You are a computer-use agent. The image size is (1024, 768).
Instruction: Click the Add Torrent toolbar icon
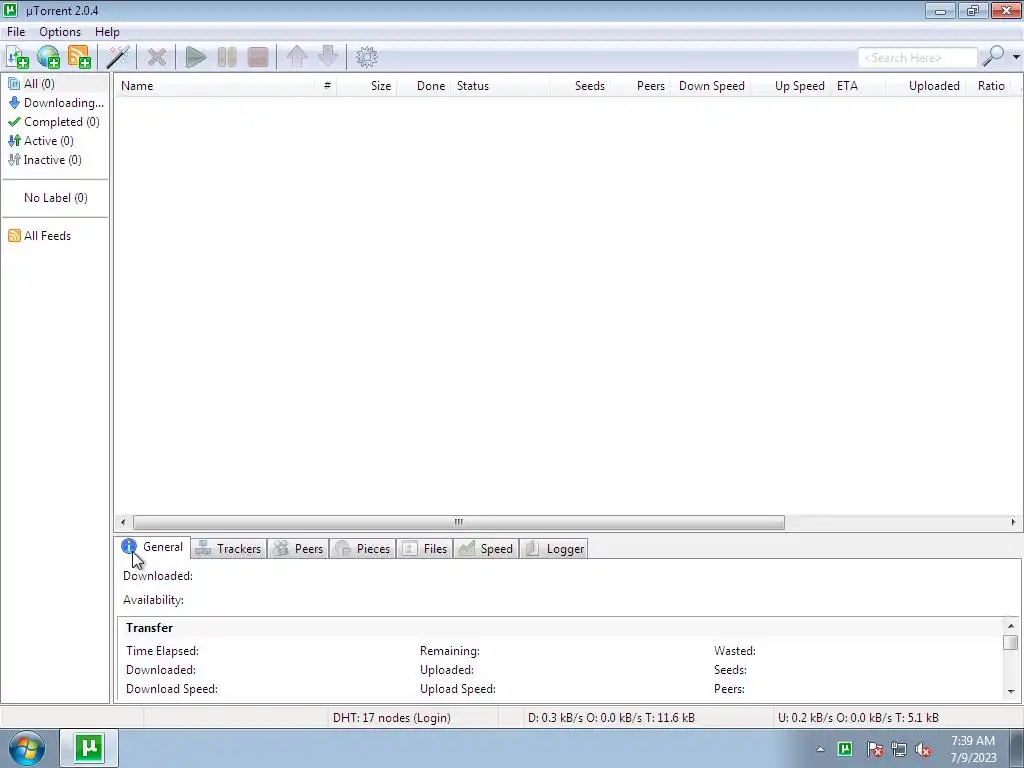click(18, 57)
